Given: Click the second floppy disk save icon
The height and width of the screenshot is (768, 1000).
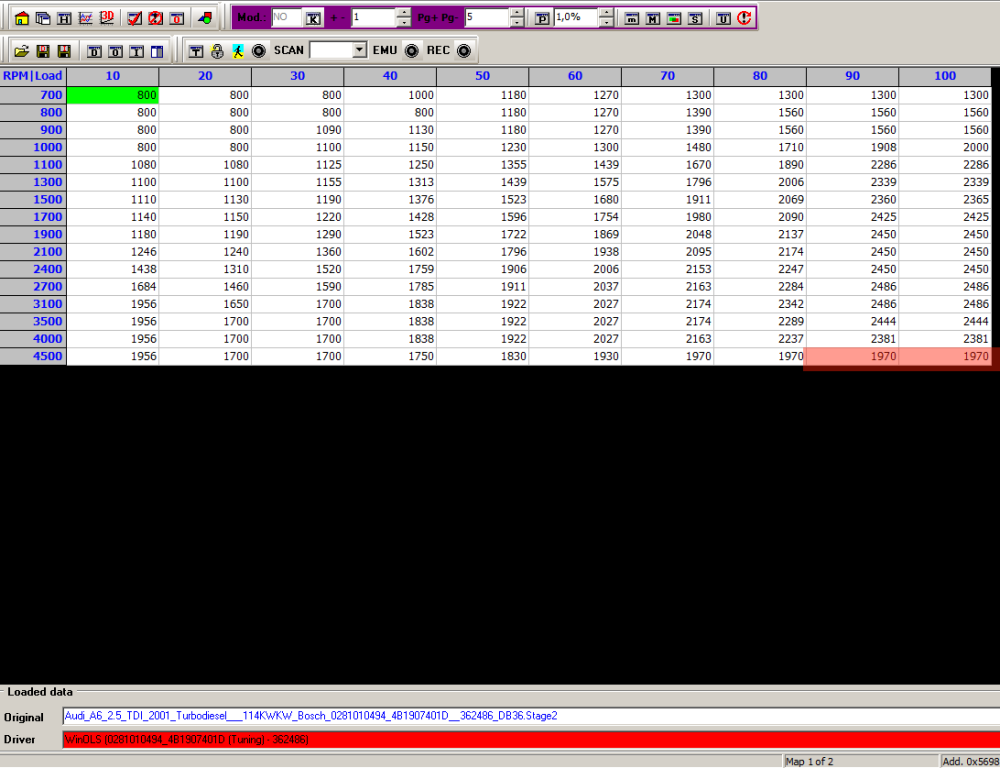Looking at the screenshot, I should [64, 52].
